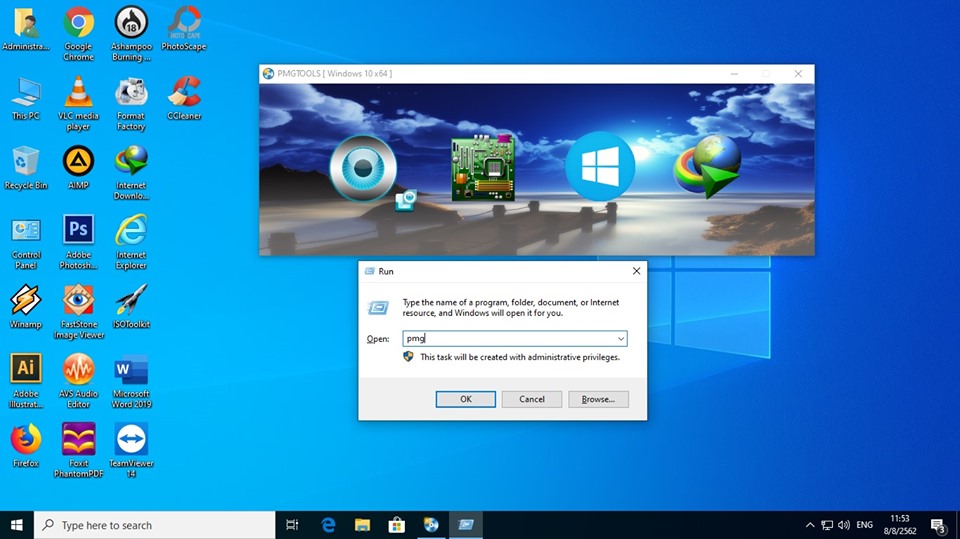Select the PhotoScape desktop icon
This screenshot has width=960, height=539.
pos(184,29)
